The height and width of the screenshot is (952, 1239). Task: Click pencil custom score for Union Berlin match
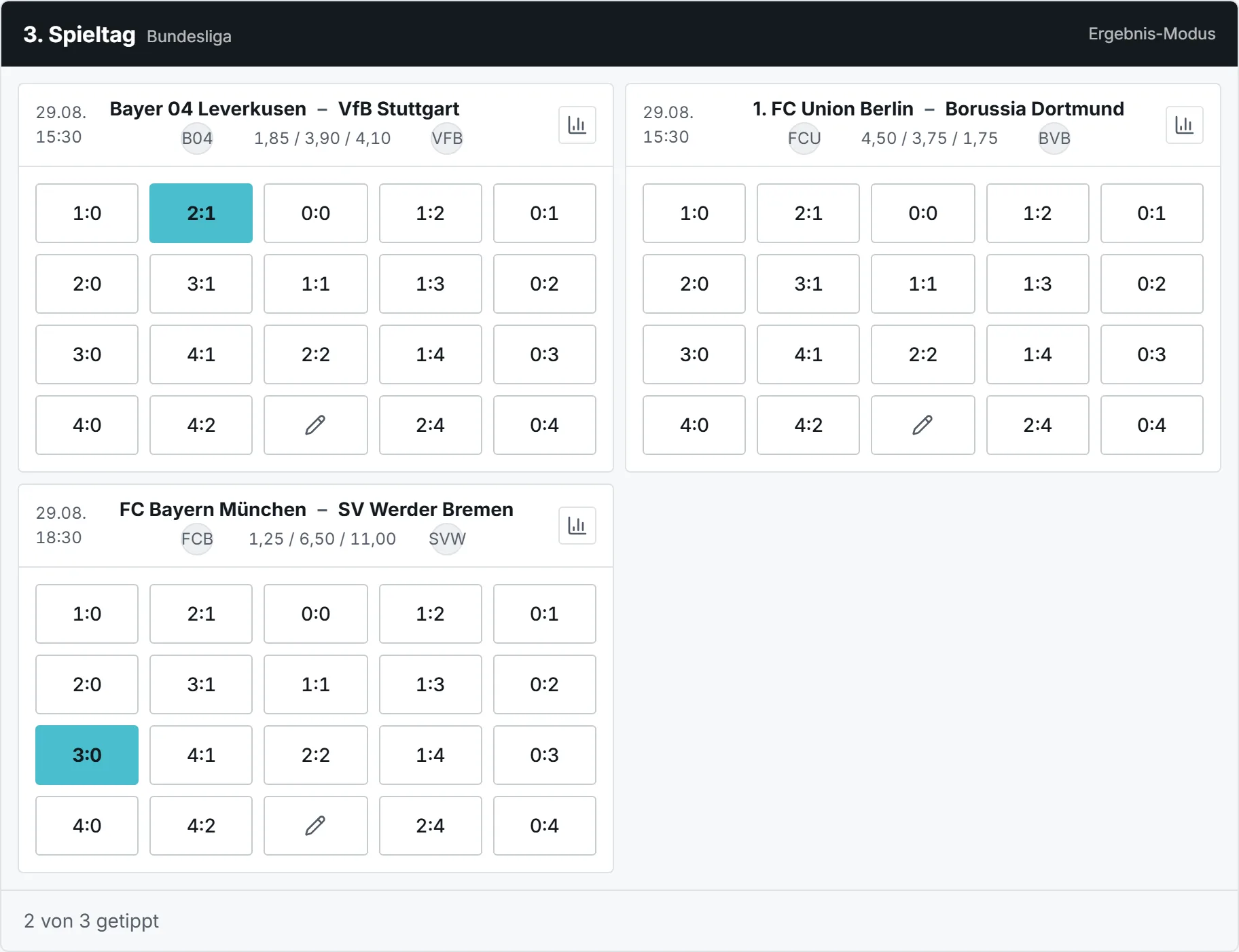(x=922, y=425)
